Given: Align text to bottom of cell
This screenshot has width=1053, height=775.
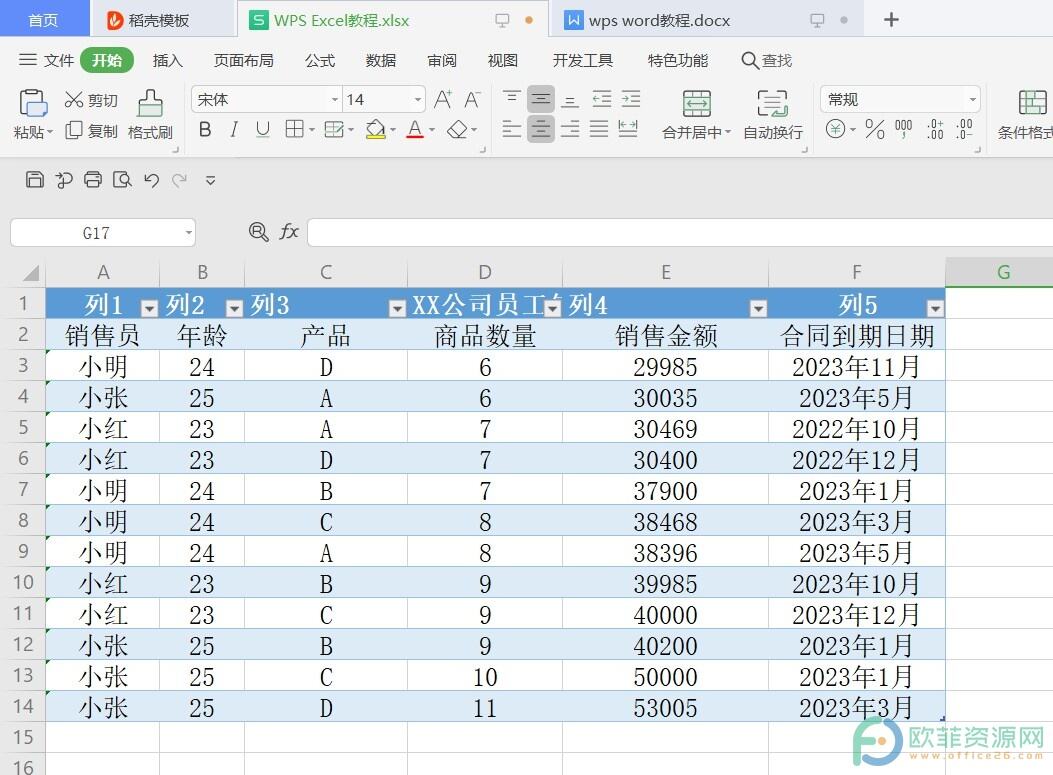Looking at the screenshot, I should tap(569, 99).
